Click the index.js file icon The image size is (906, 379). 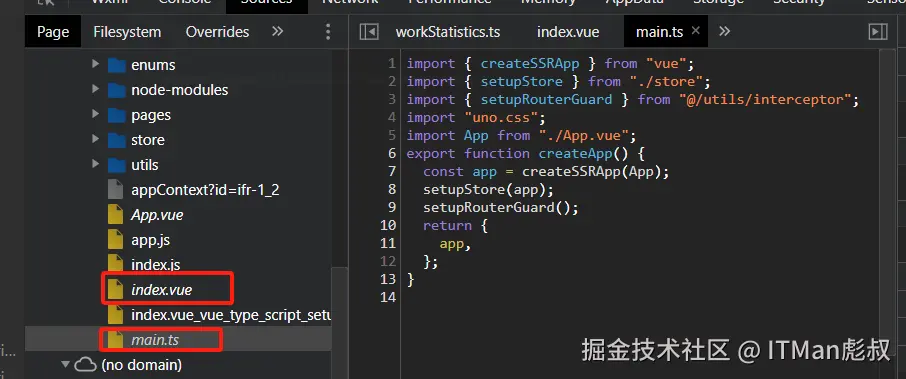click(116, 265)
